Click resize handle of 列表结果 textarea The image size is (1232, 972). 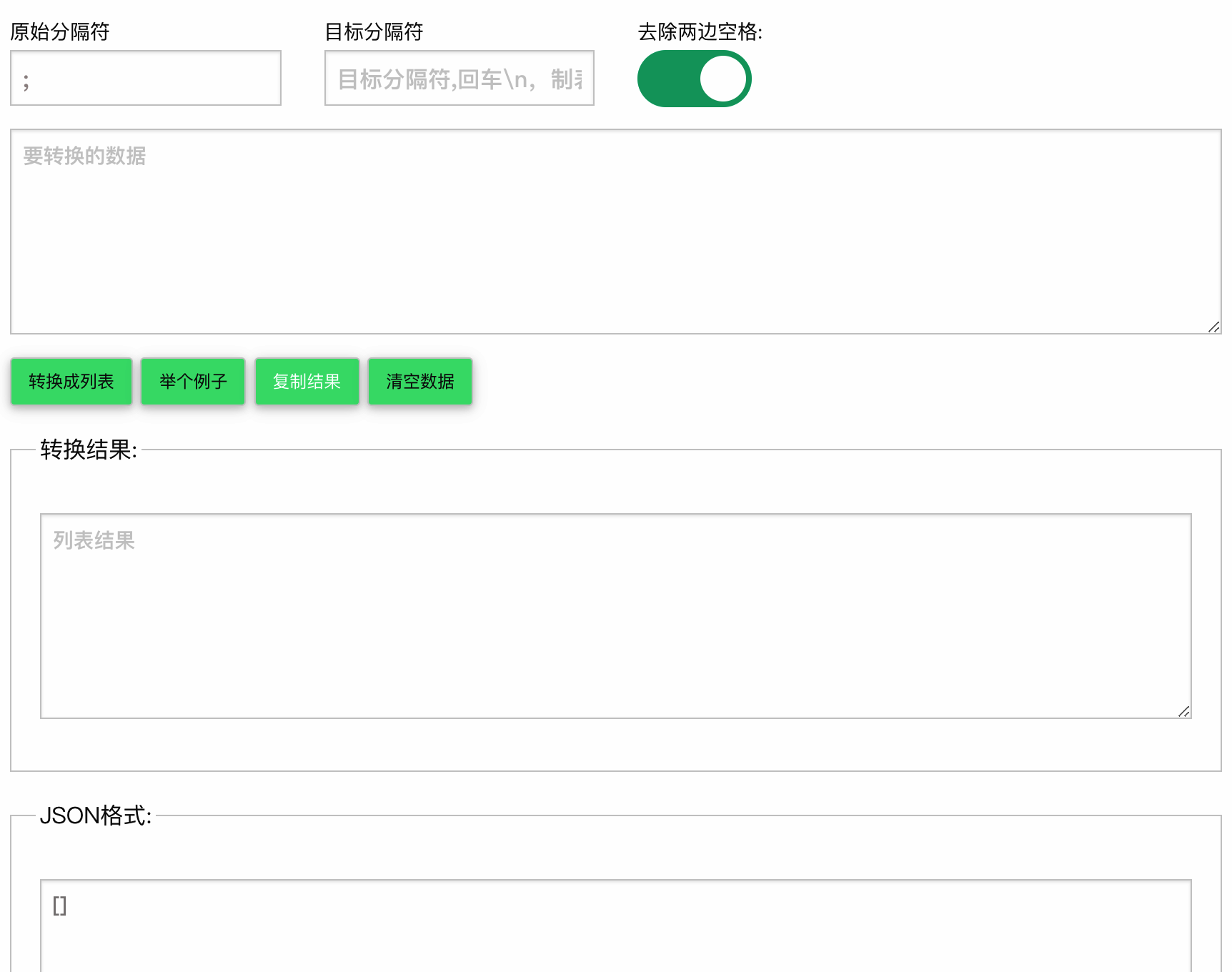pyautogui.click(x=1183, y=711)
